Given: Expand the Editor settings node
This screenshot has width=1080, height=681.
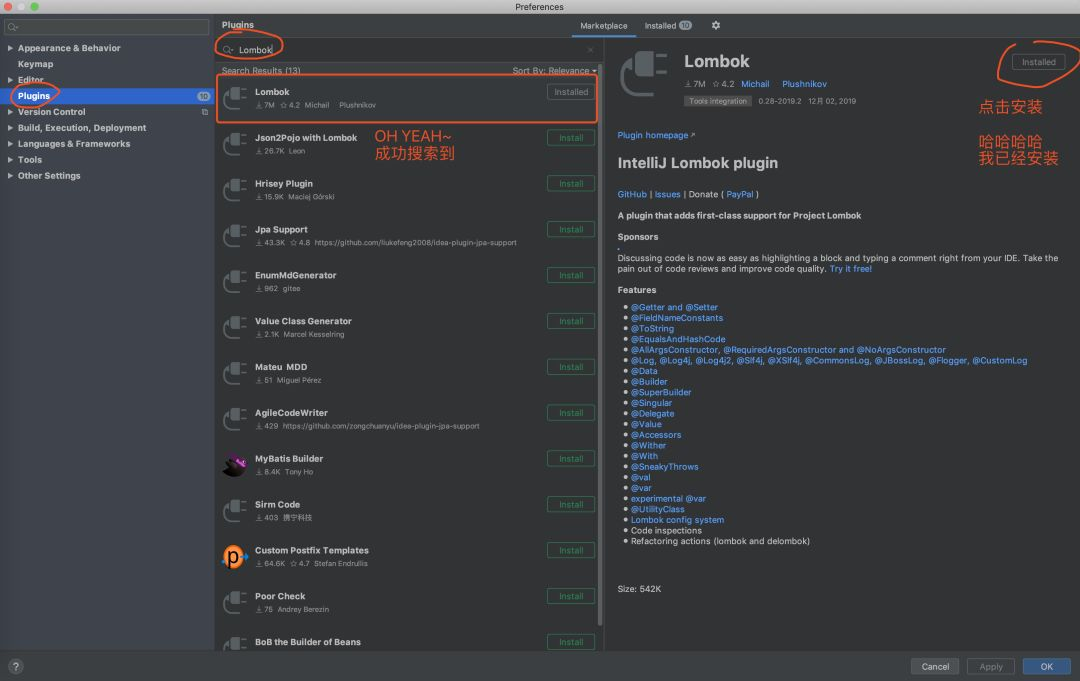Looking at the screenshot, I should 10,80.
